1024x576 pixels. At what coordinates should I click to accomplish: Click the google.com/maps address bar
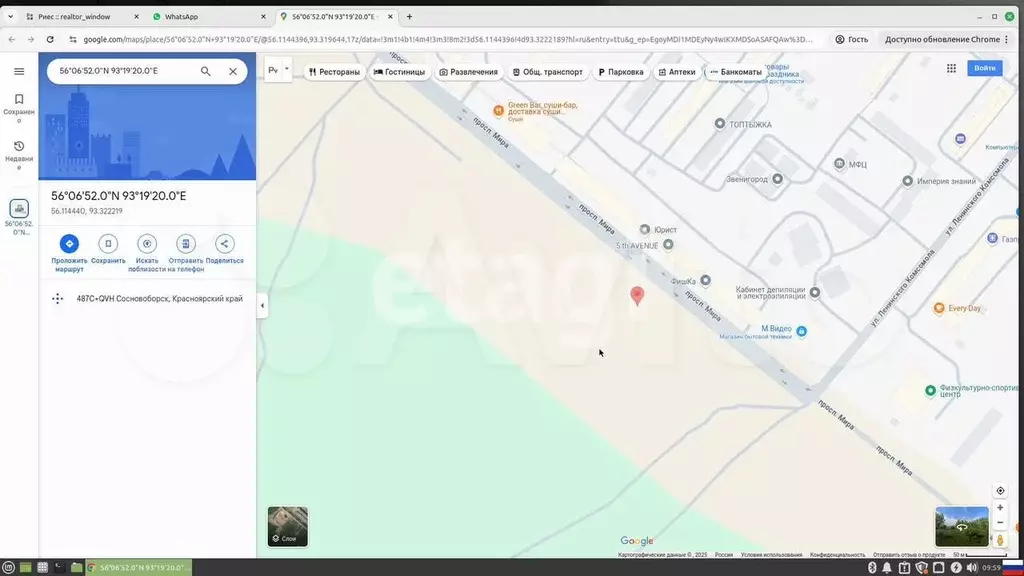click(x=447, y=39)
